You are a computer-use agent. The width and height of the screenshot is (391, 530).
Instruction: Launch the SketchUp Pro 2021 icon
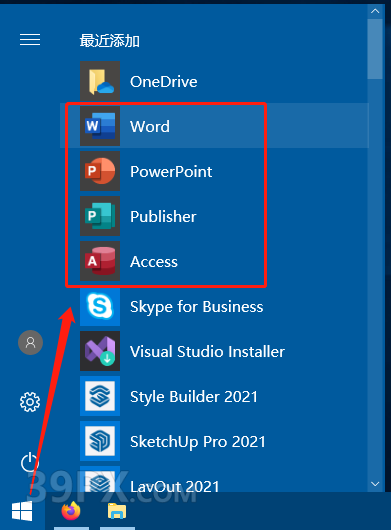[100, 441]
